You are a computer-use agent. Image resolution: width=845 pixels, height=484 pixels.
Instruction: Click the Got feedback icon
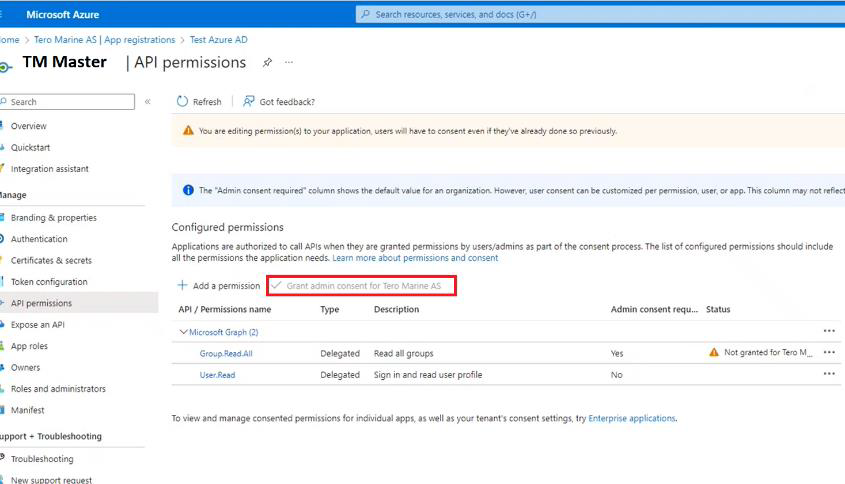pyautogui.click(x=249, y=102)
